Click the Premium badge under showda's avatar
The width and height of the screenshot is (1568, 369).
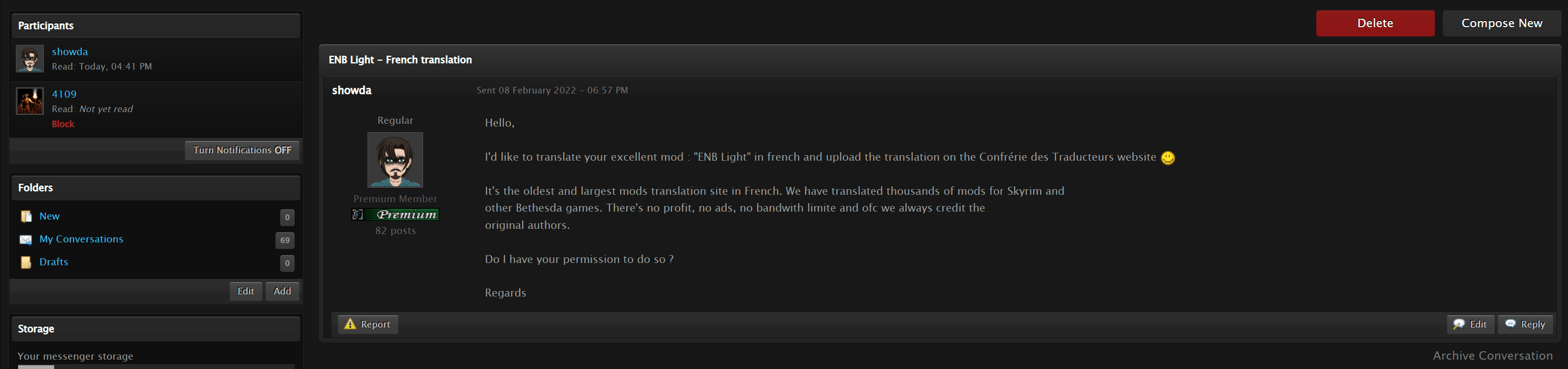pyautogui.click(x=395, y=214)
